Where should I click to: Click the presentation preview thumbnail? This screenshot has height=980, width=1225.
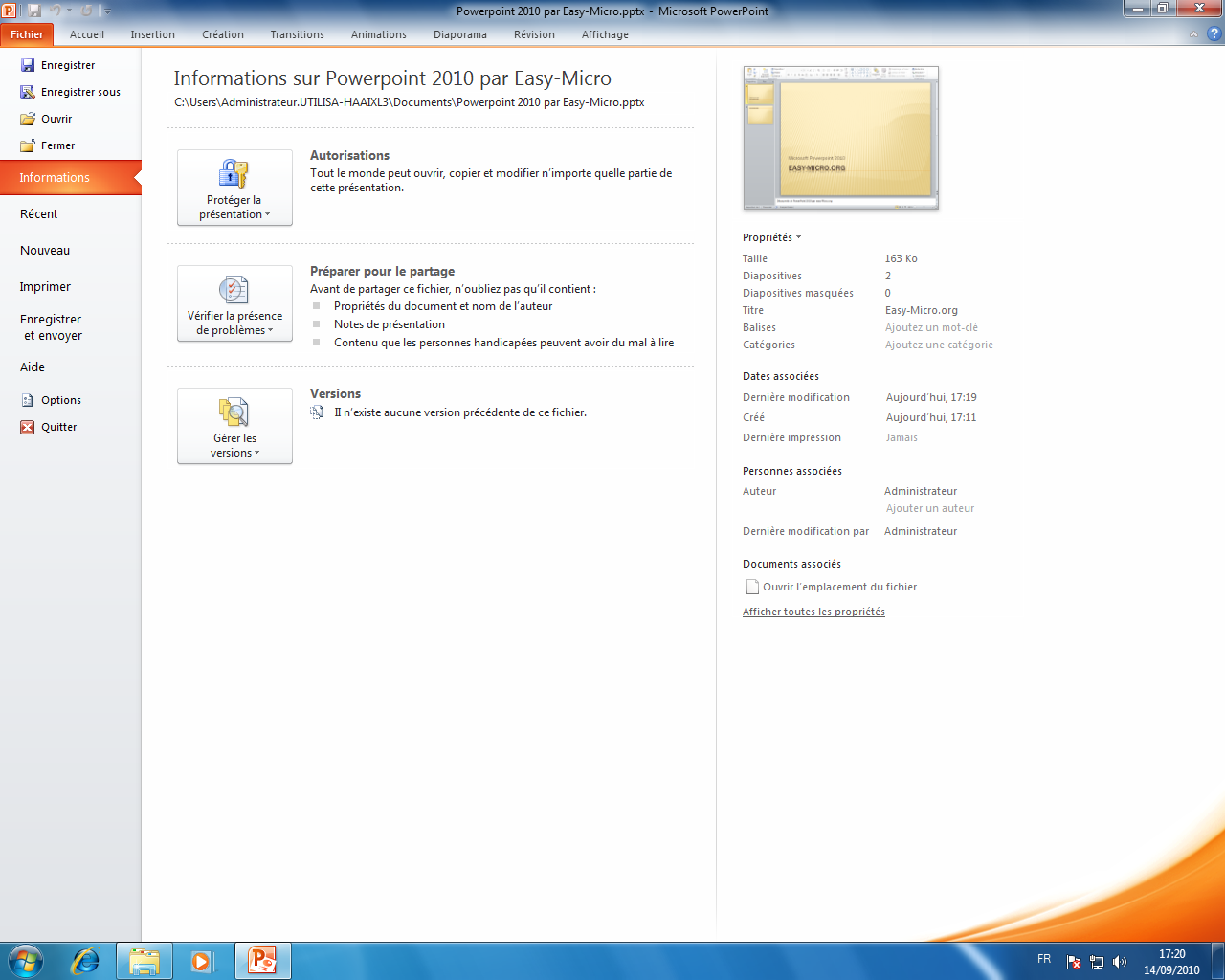[841, 138]
